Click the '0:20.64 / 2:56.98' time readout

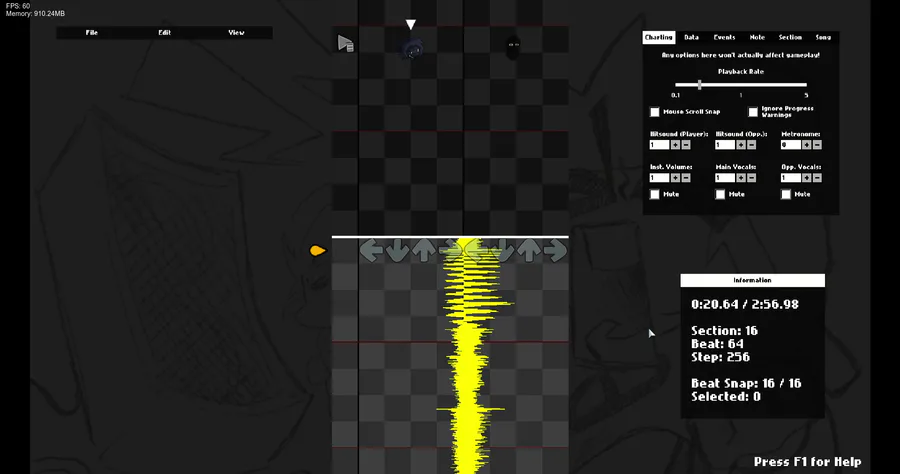pyautogui.click(x=744, y=305)
